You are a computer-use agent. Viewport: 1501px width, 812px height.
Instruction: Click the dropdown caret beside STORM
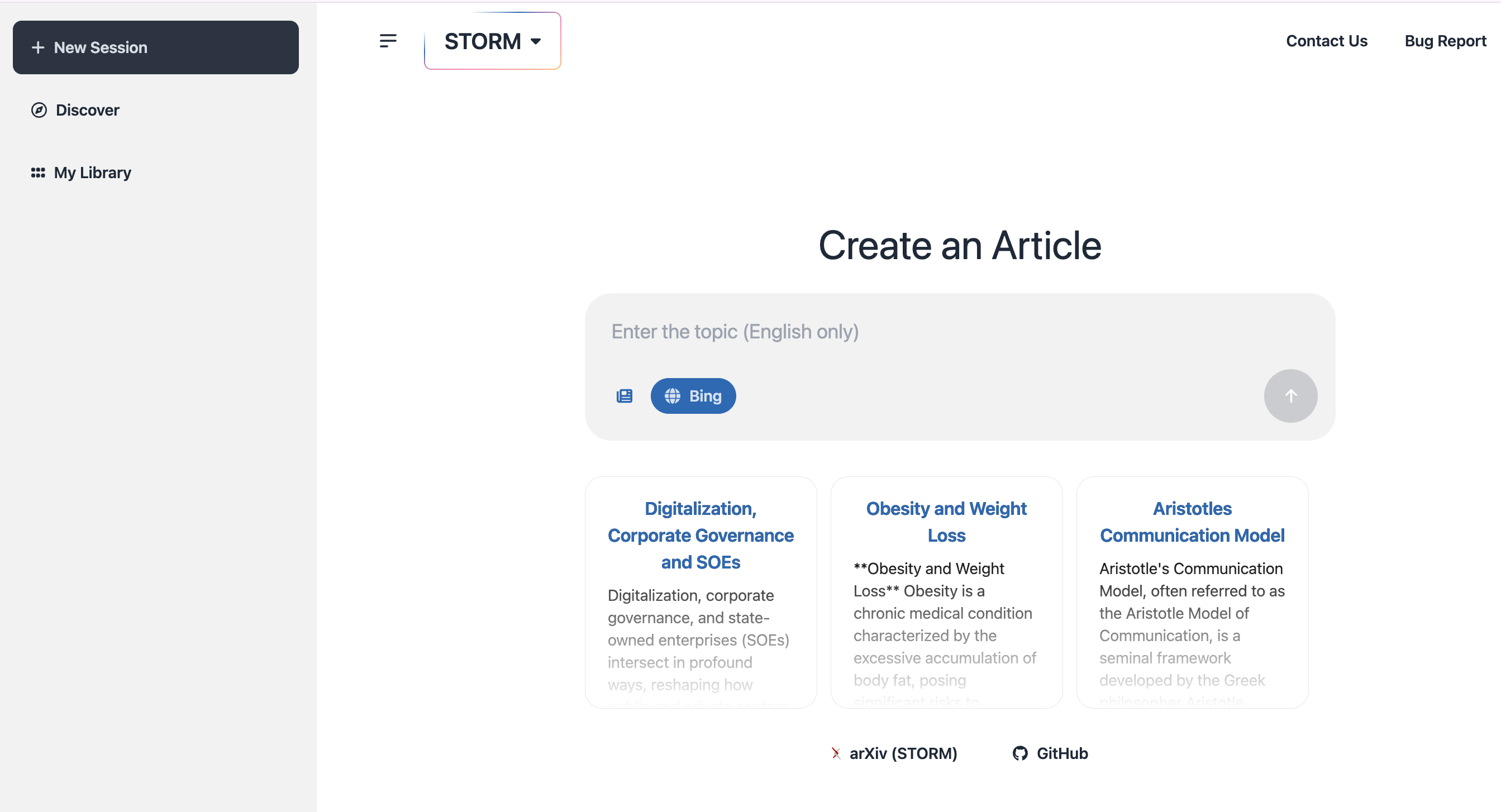[x=536, y=41]
